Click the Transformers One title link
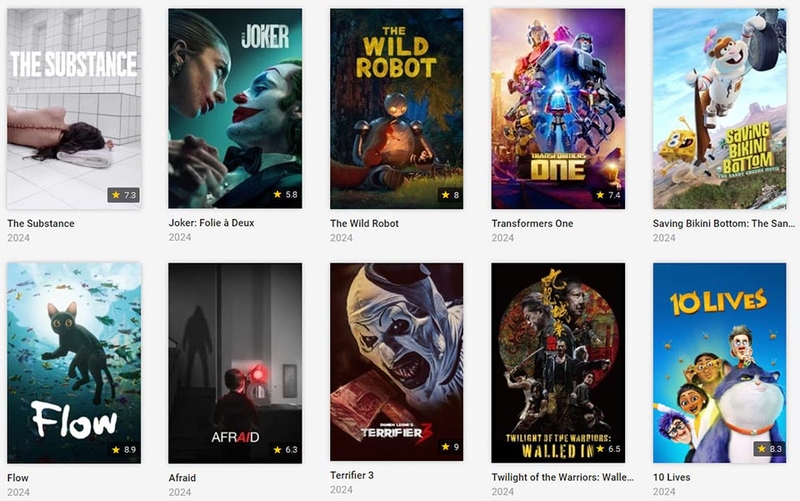The height and width of the screenshot is (501, 800). click(x=532, y=223)
